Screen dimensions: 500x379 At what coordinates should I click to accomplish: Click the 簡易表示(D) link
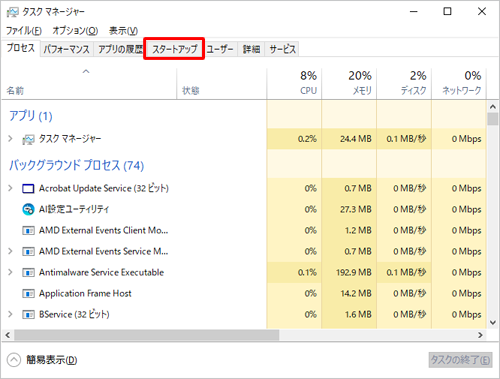52,360
